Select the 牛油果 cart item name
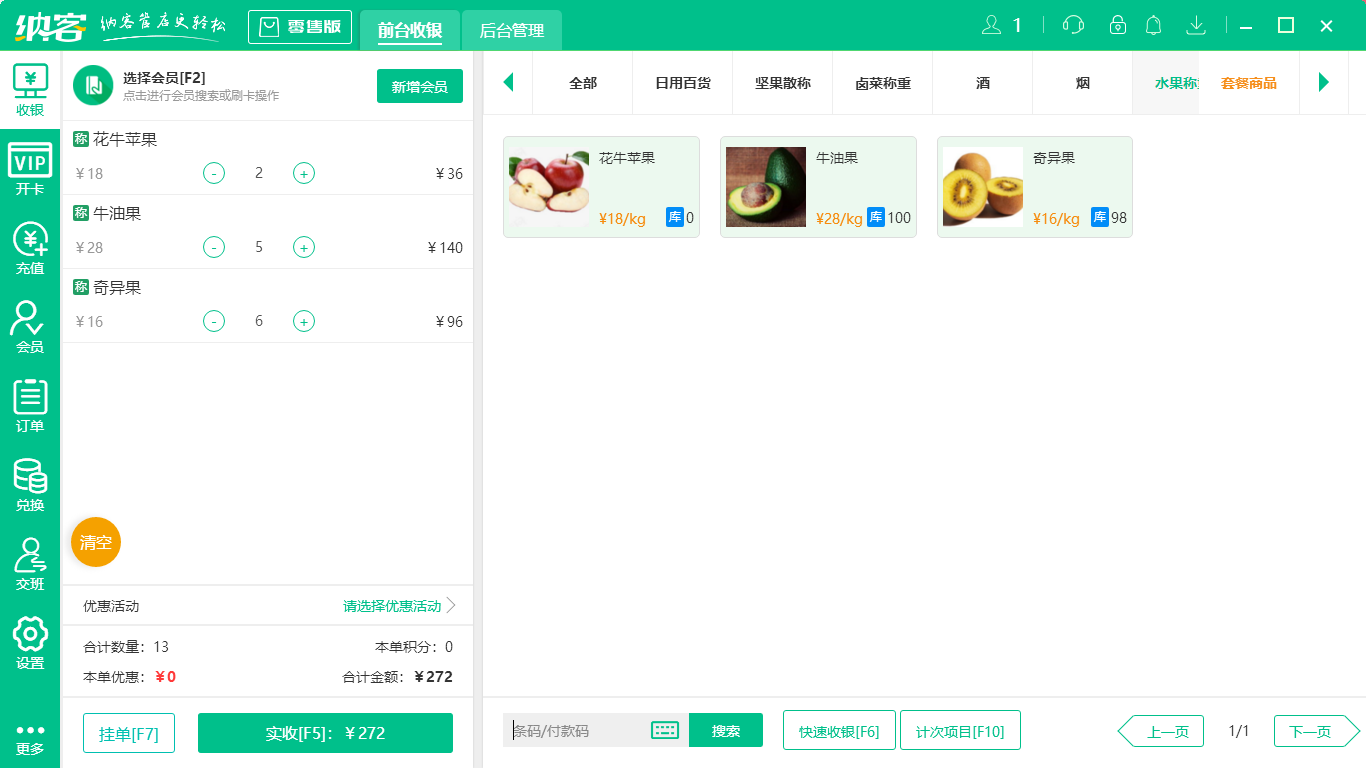The width and height of the screenshot is (1366, 768). 117,214
